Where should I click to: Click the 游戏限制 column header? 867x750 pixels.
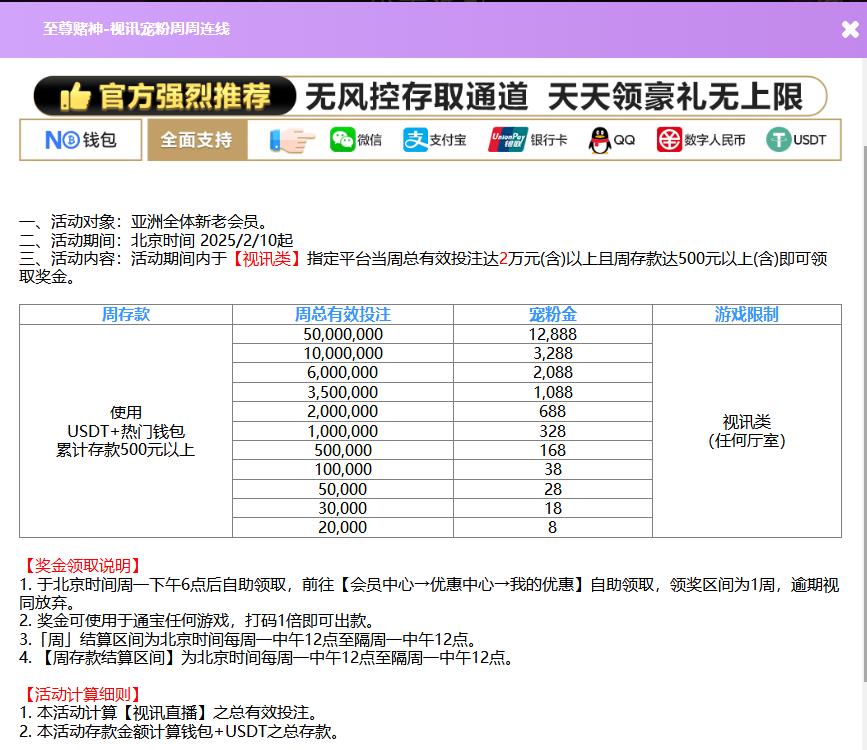point(746,314)
